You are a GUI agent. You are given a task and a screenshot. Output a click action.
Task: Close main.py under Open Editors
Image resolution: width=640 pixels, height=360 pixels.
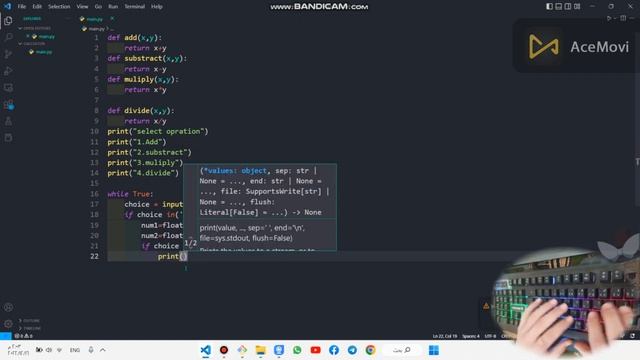tap(28, 36)
